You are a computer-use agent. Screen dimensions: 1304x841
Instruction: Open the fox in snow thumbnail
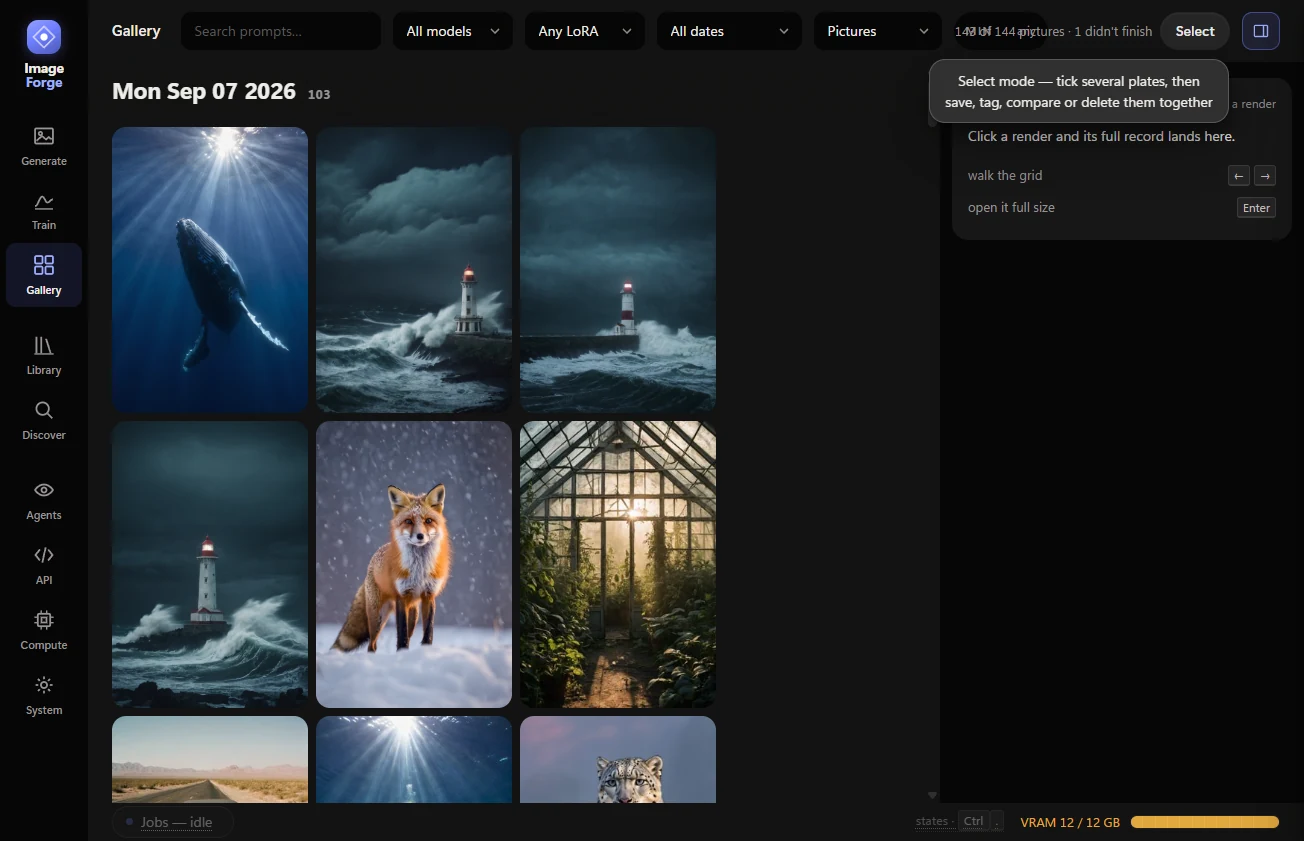pos(414,564)
